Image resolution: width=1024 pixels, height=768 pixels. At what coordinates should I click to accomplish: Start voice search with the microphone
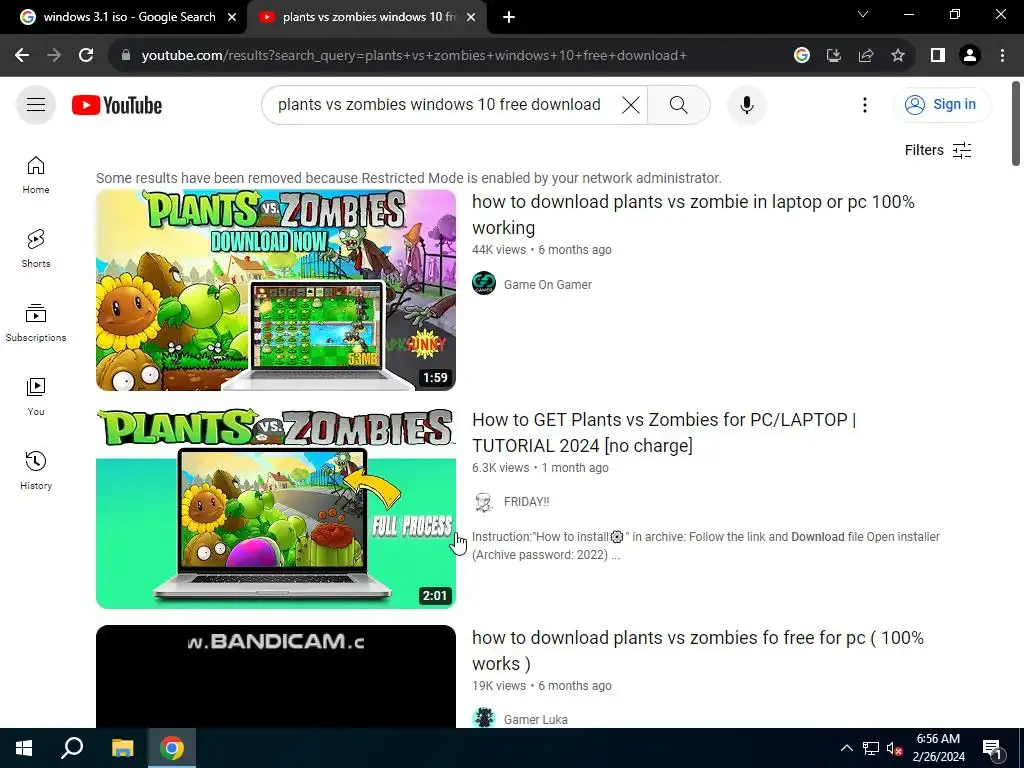[746, 104]
